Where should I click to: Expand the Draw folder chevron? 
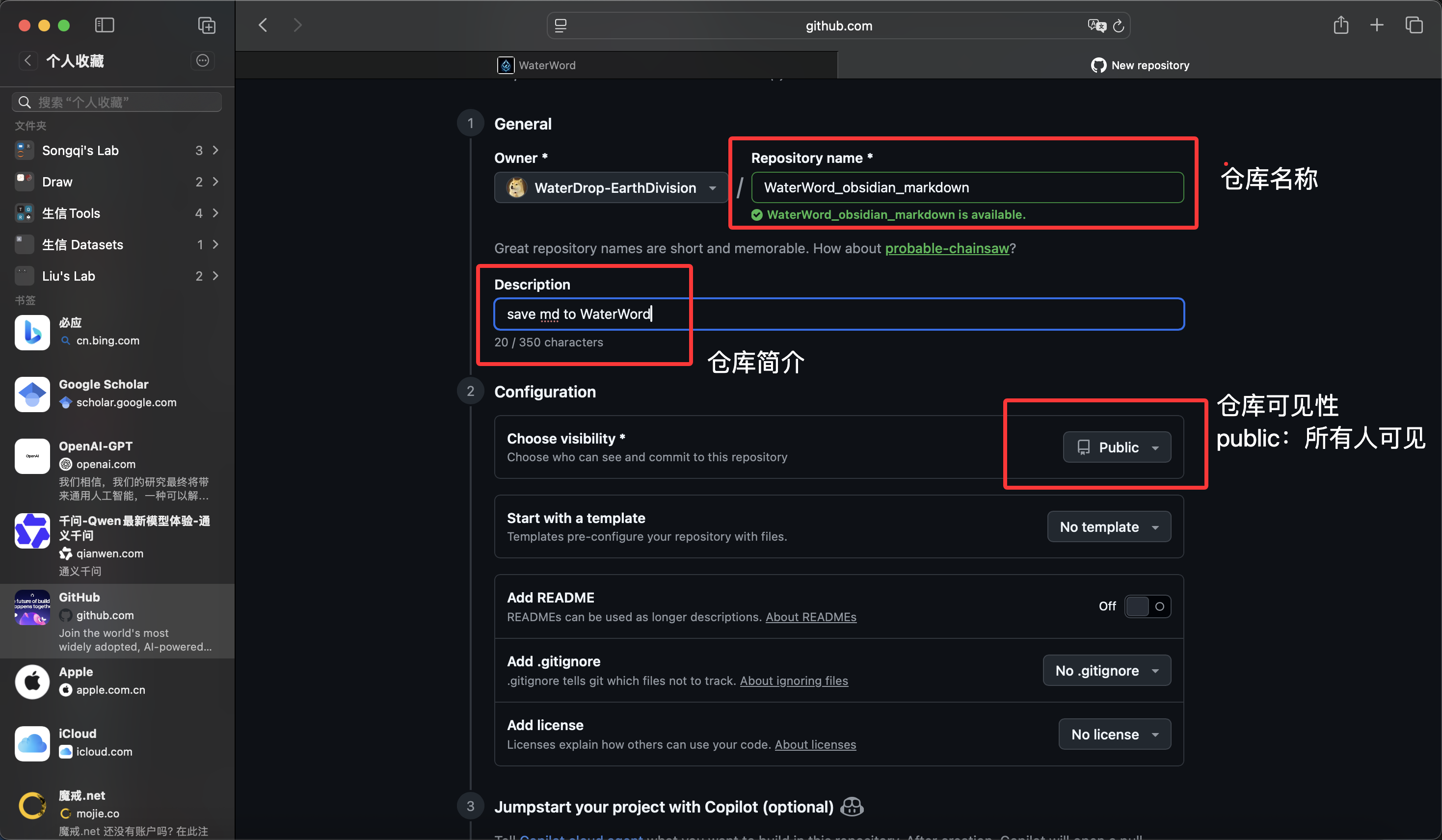[216, 182]
